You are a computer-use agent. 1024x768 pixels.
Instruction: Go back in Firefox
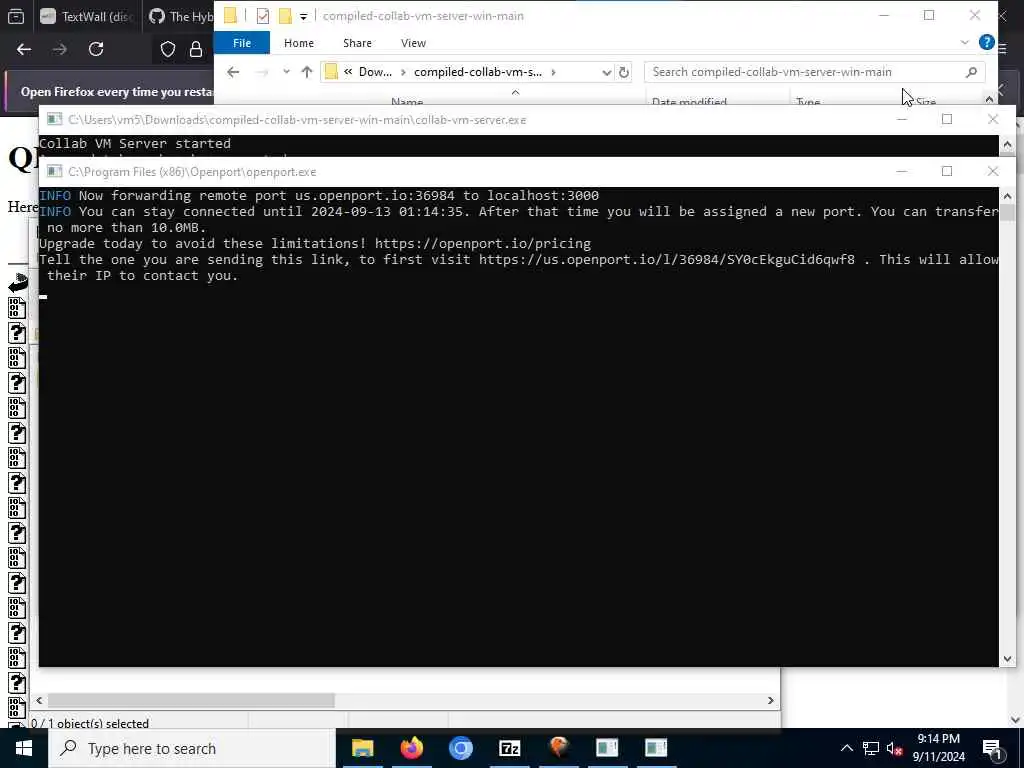tap(24, 49)
